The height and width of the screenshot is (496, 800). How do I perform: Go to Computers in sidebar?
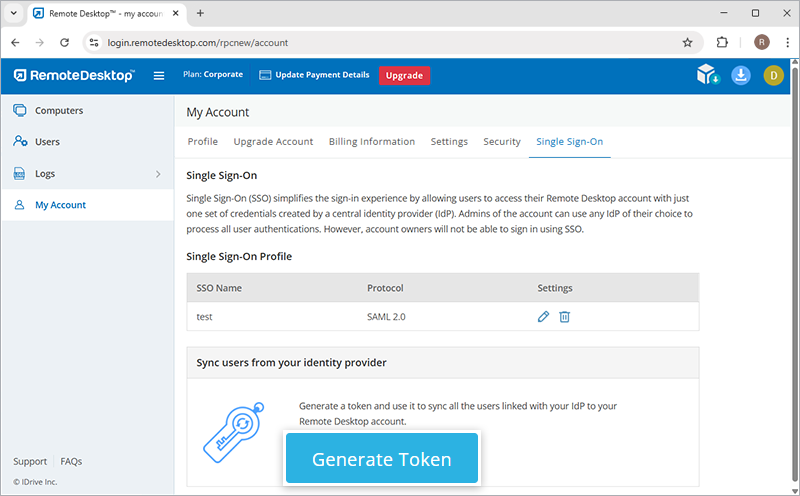pyautogui.click(x=59, y=111)
